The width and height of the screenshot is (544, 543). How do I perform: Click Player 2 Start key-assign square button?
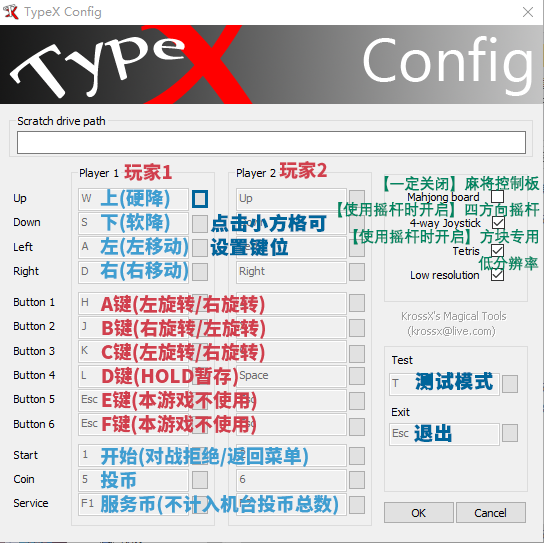[x=357, y=456]
